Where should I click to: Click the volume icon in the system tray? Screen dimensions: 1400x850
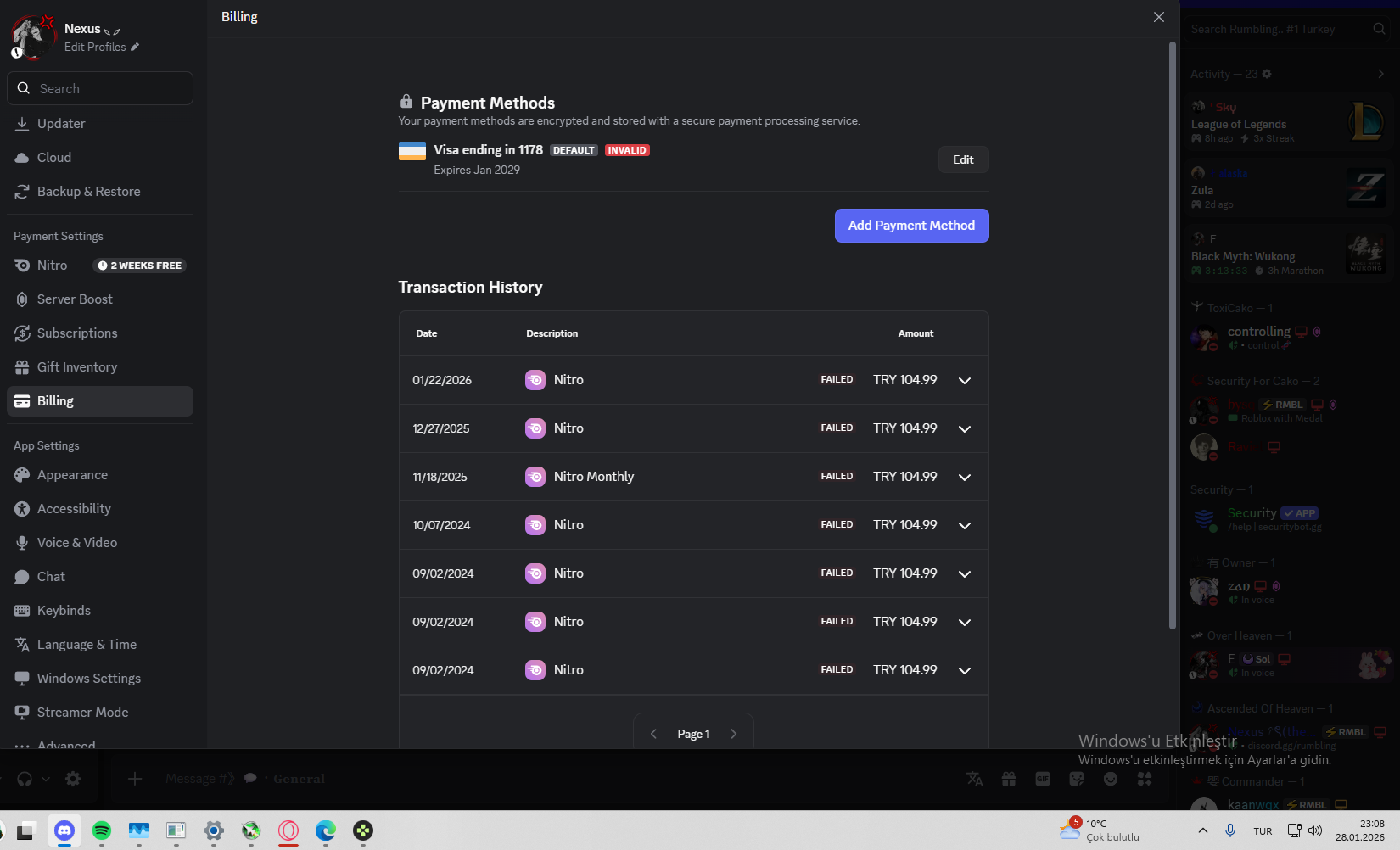coord(1315,830)
